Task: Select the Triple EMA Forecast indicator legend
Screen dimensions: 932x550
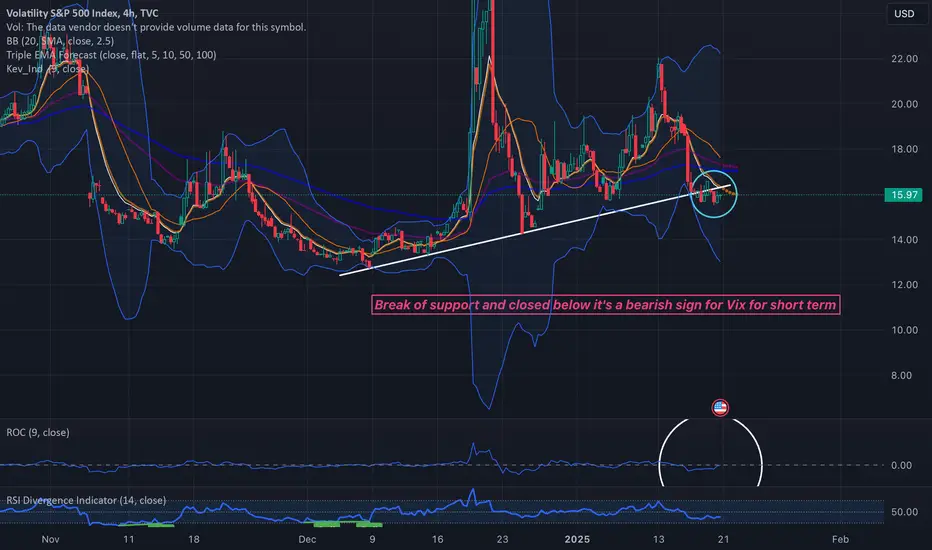Action: click(111, 55)
